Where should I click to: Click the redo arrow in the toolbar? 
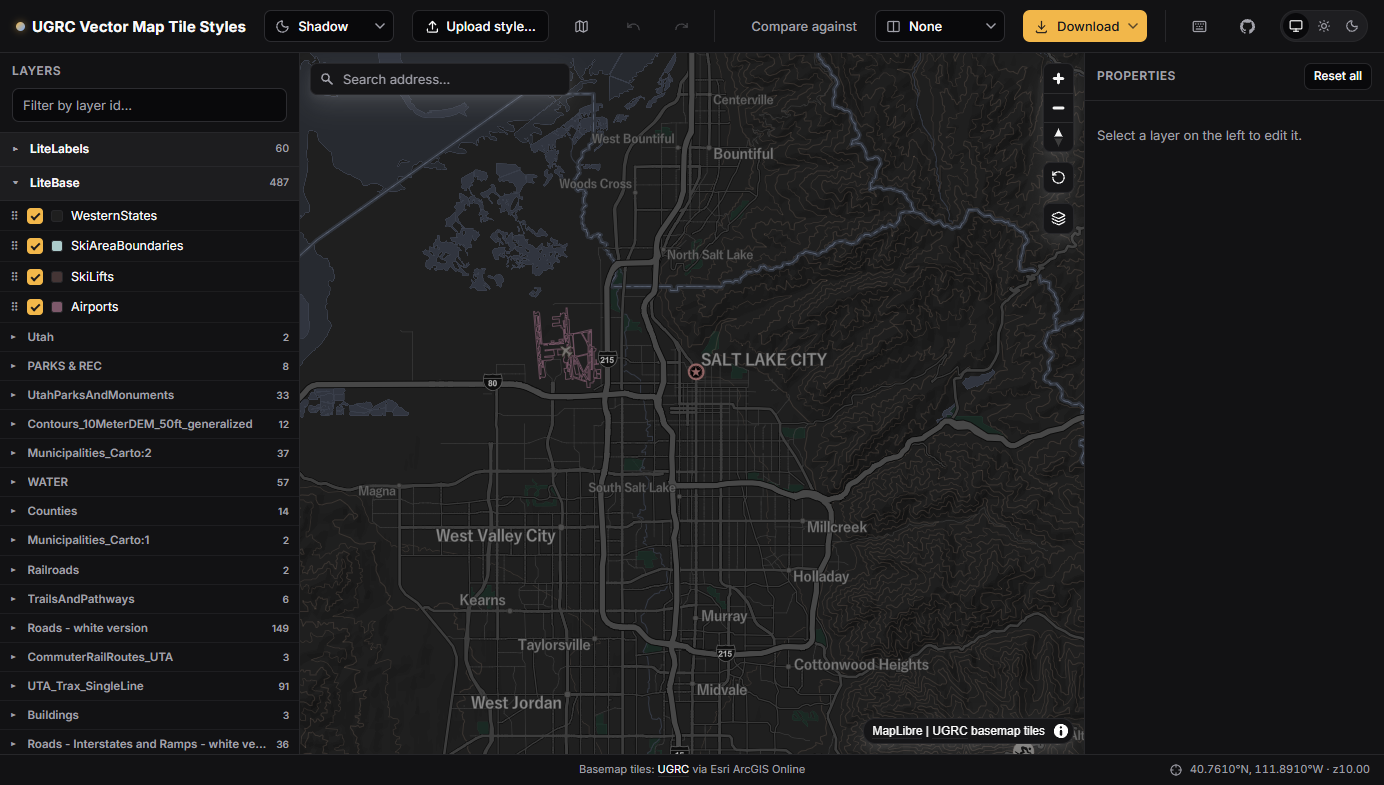click(x=682, y=27)
